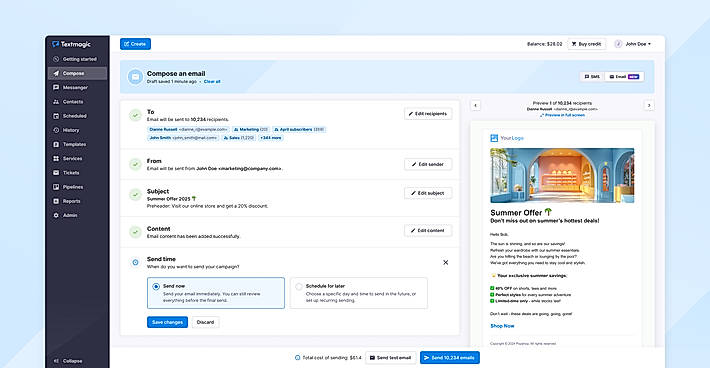The width and height of the screenshot is (710, 368).
Task: Select Compose in the sidebar
Action: 77,73
